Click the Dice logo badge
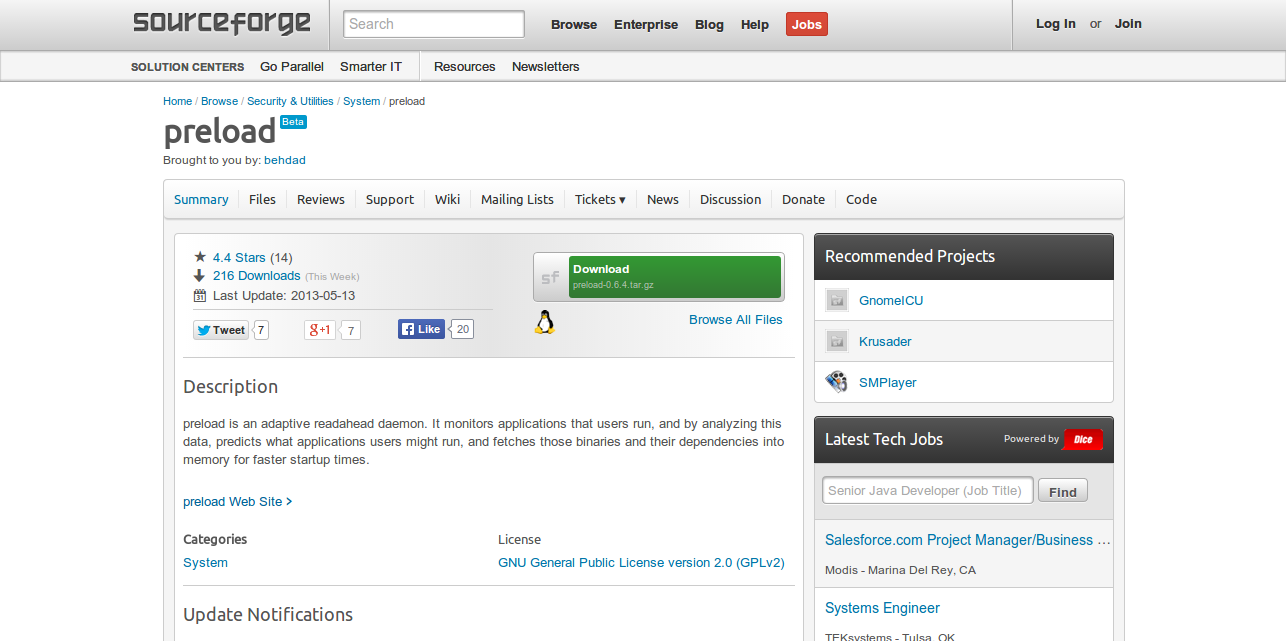Screen dimensions: 1286x641 click(1083, 439)
